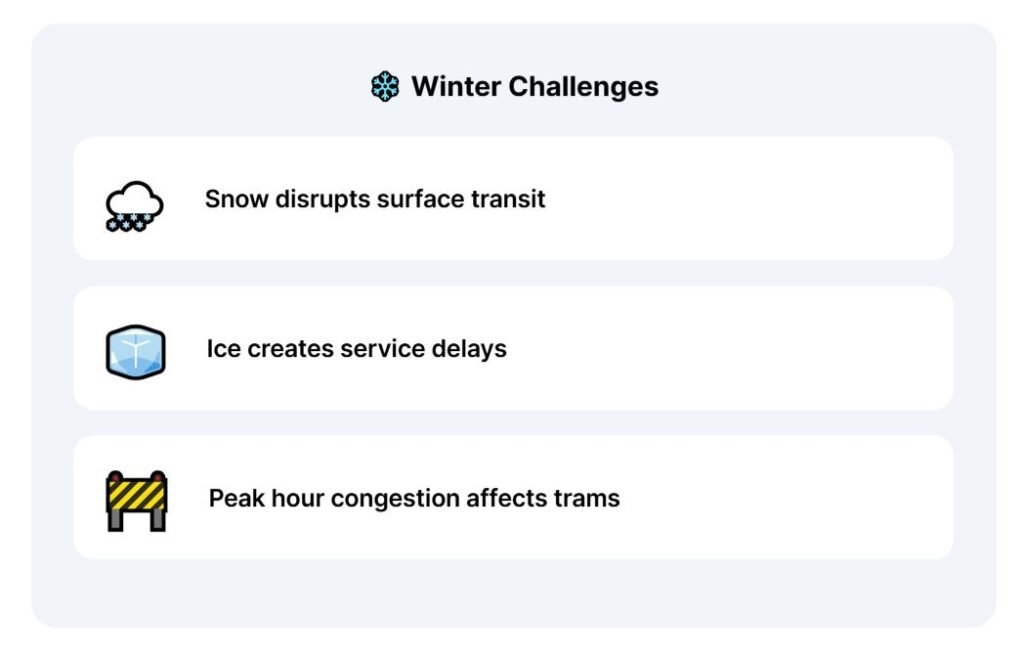Open the Snow disrupts surface transit item
This screenshot has height=660, width=1024.
click(513, 199)
